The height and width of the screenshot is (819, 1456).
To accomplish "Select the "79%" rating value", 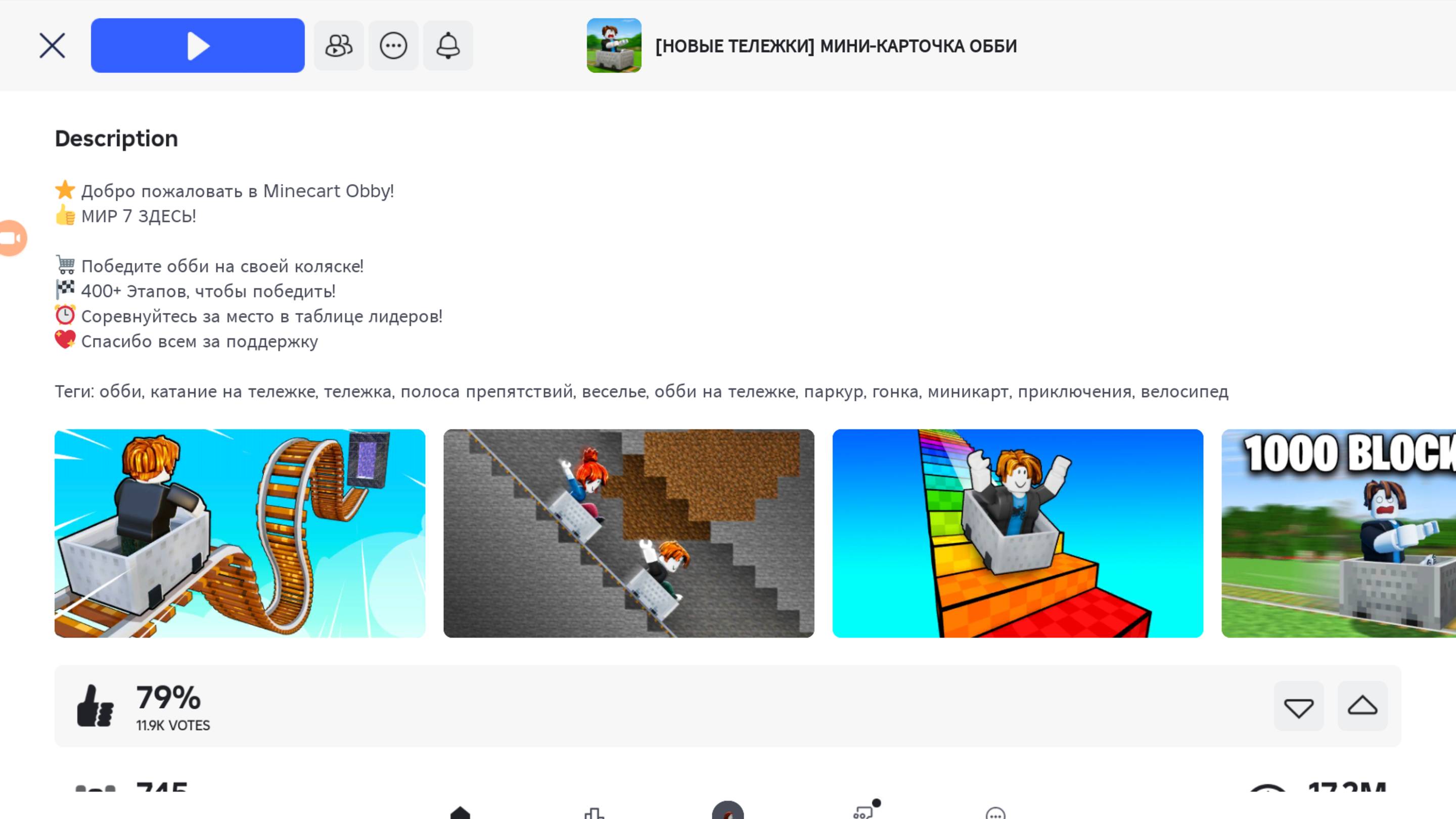I will pos(168,698).
